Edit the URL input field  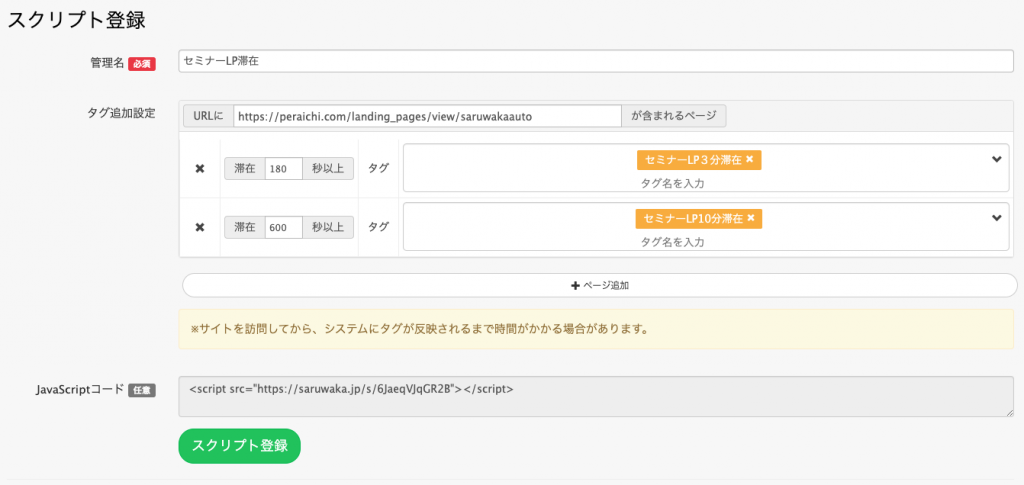(426, 116)
